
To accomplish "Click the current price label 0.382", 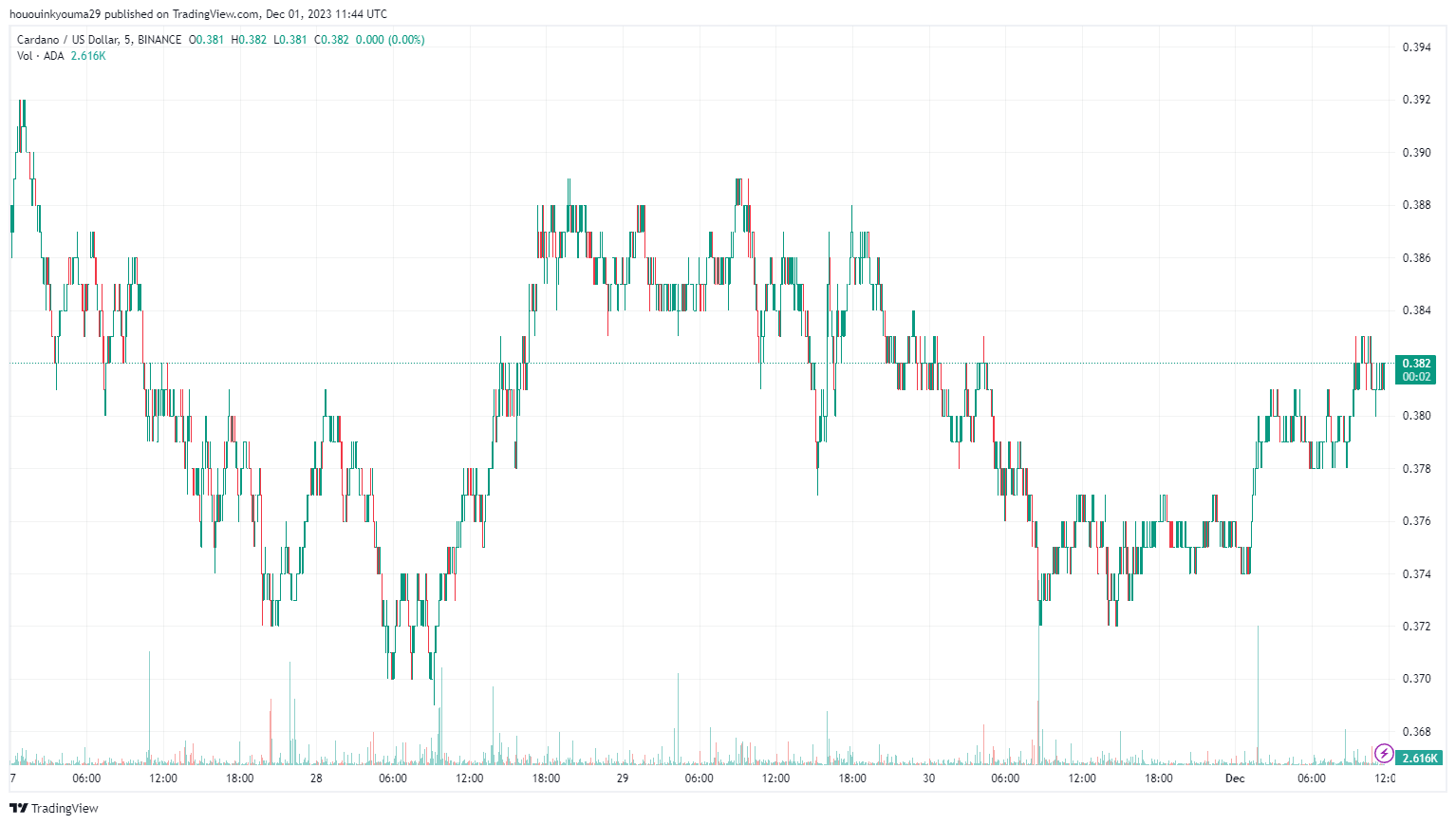I will point(1416,364).
